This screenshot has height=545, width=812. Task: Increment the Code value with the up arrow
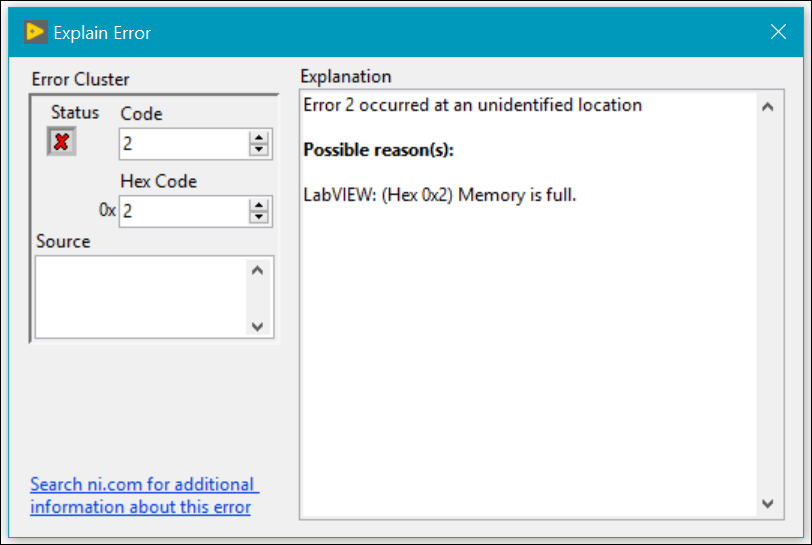pos(259,138)
